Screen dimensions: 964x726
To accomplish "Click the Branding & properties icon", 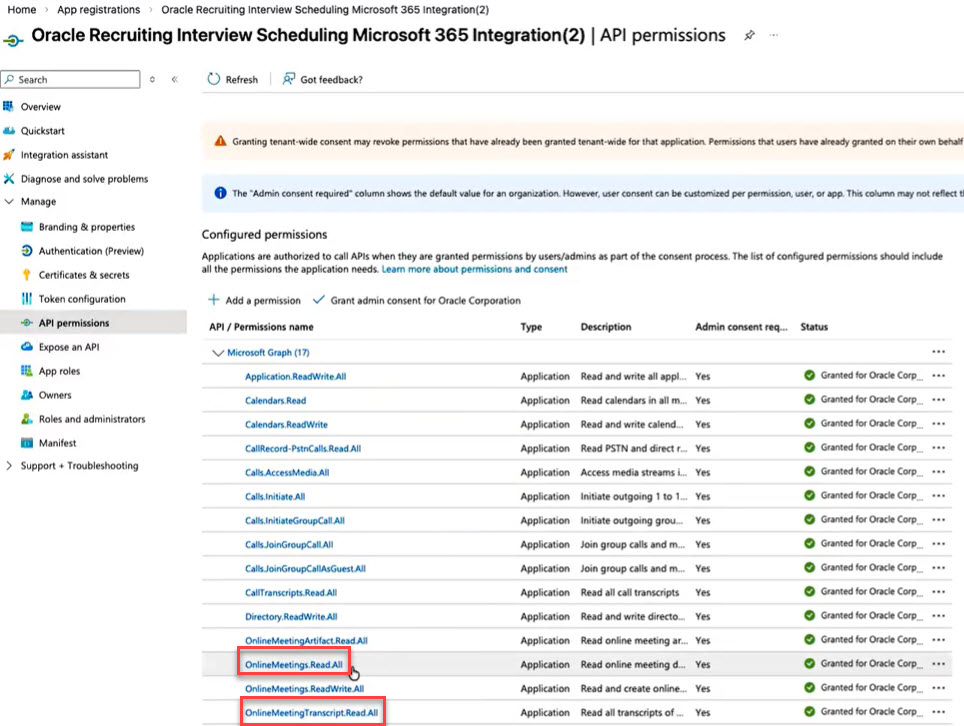I will pos(26,227).
